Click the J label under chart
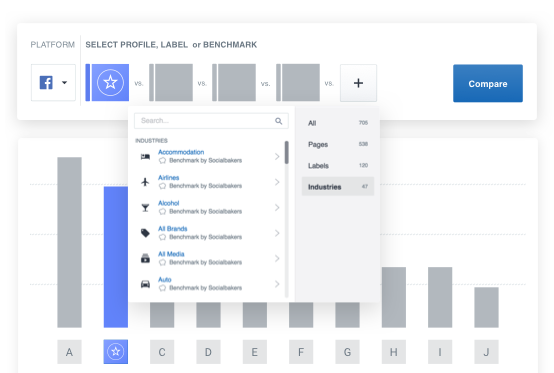Image resolution: width=554 pixels, height=373 pixels. click(x=486, y=352)
